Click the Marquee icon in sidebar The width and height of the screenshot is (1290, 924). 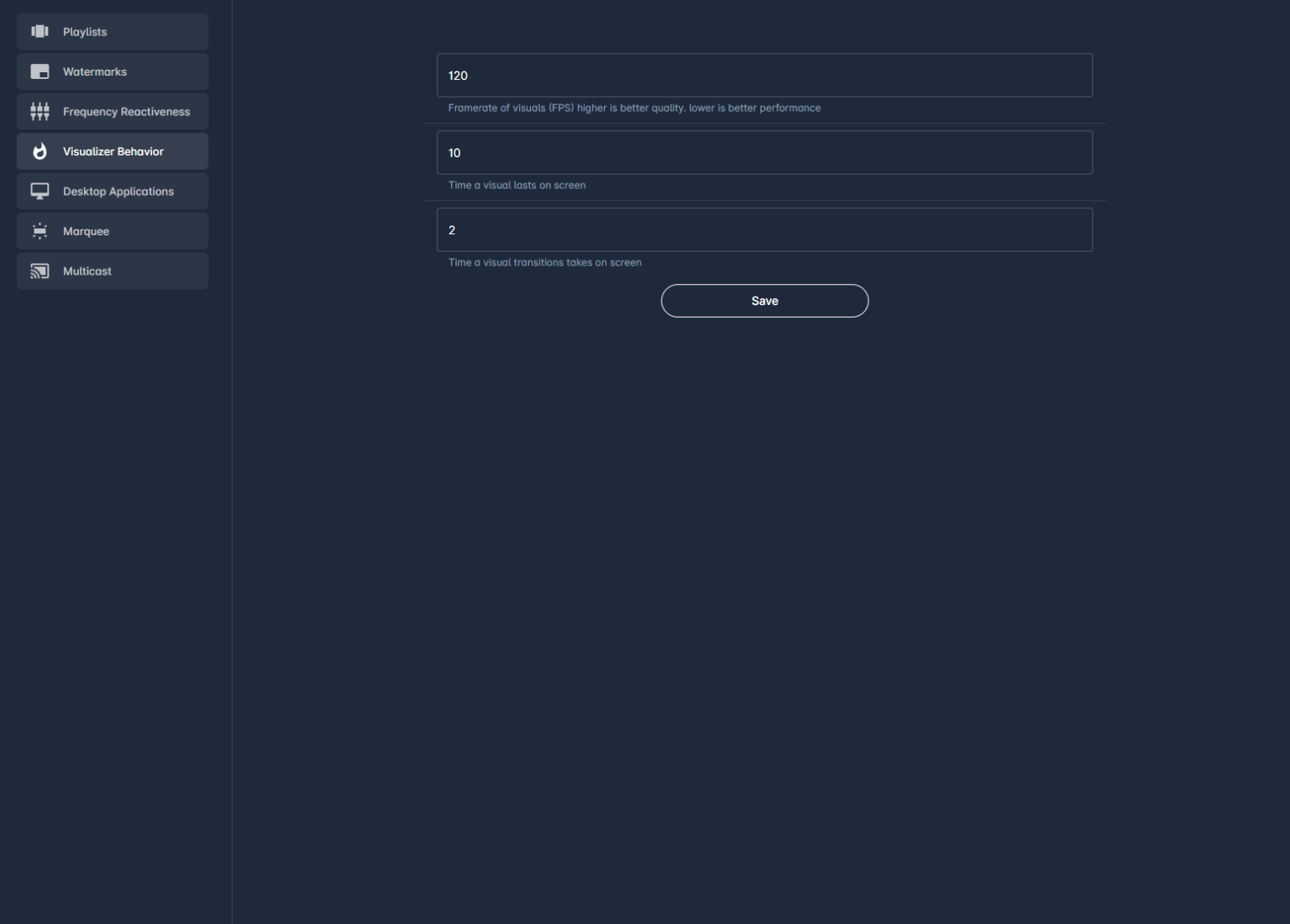pyautogui.click(x=39, y=232)
